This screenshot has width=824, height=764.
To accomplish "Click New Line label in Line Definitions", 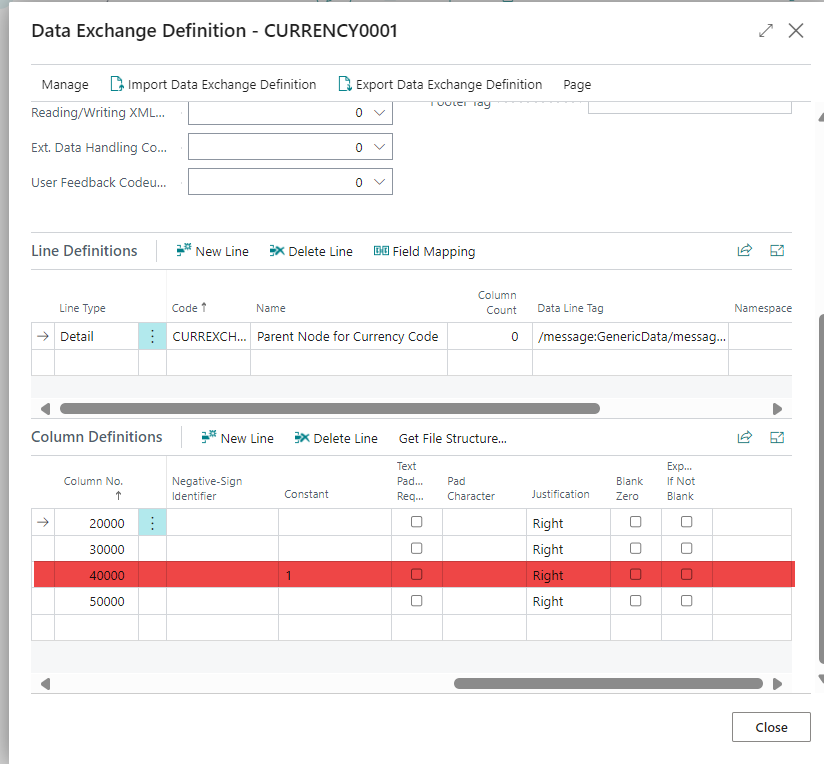I will click(222, 252).
